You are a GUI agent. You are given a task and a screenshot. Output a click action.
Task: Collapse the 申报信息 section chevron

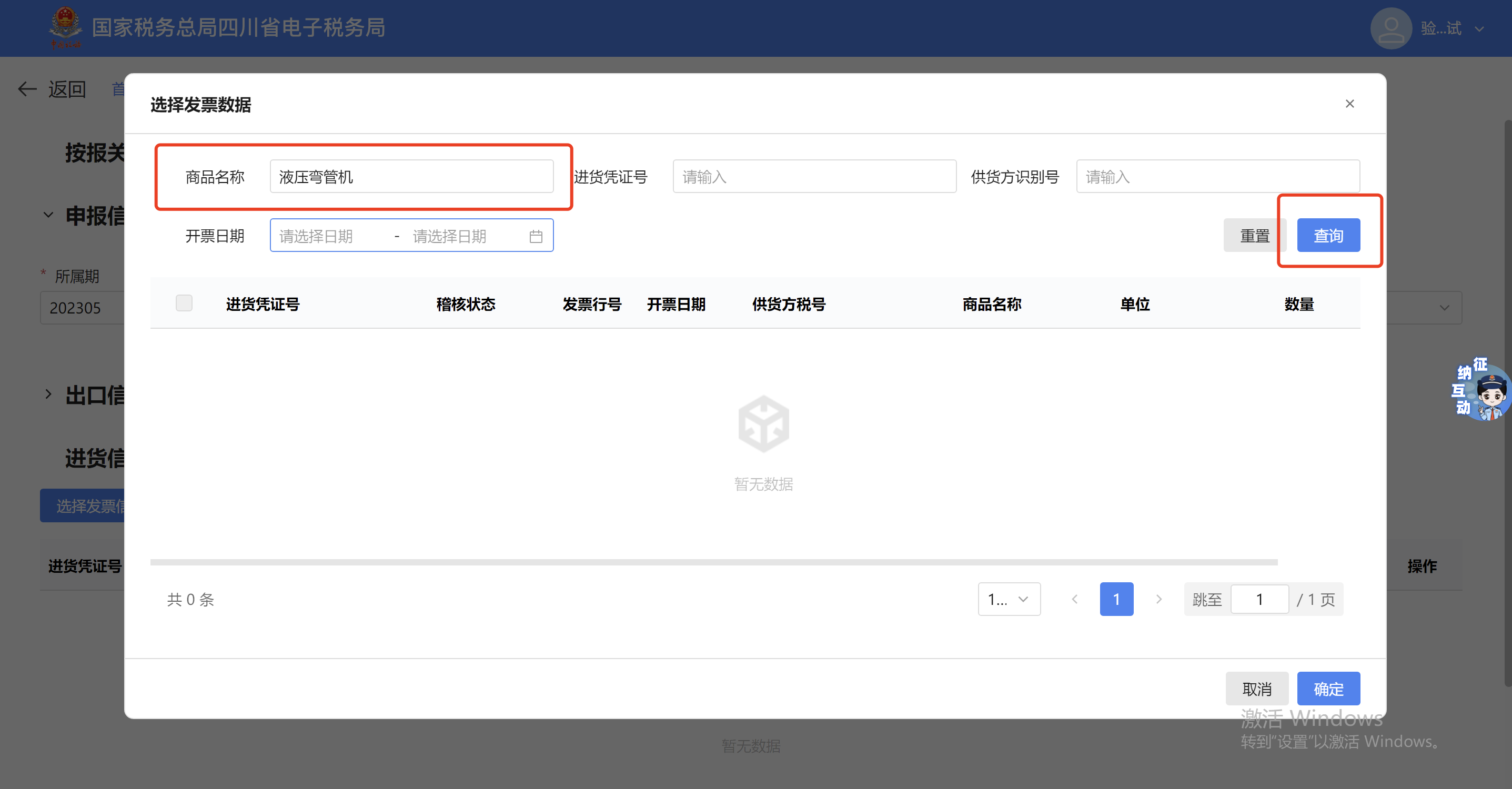click(48, 215)
